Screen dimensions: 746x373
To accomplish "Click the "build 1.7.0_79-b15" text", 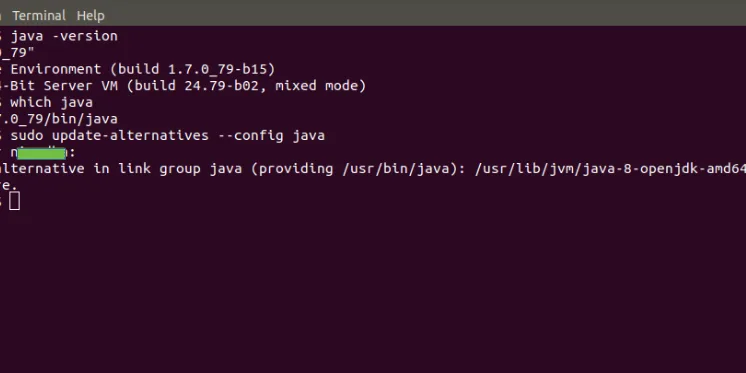I will coord(196,69).
